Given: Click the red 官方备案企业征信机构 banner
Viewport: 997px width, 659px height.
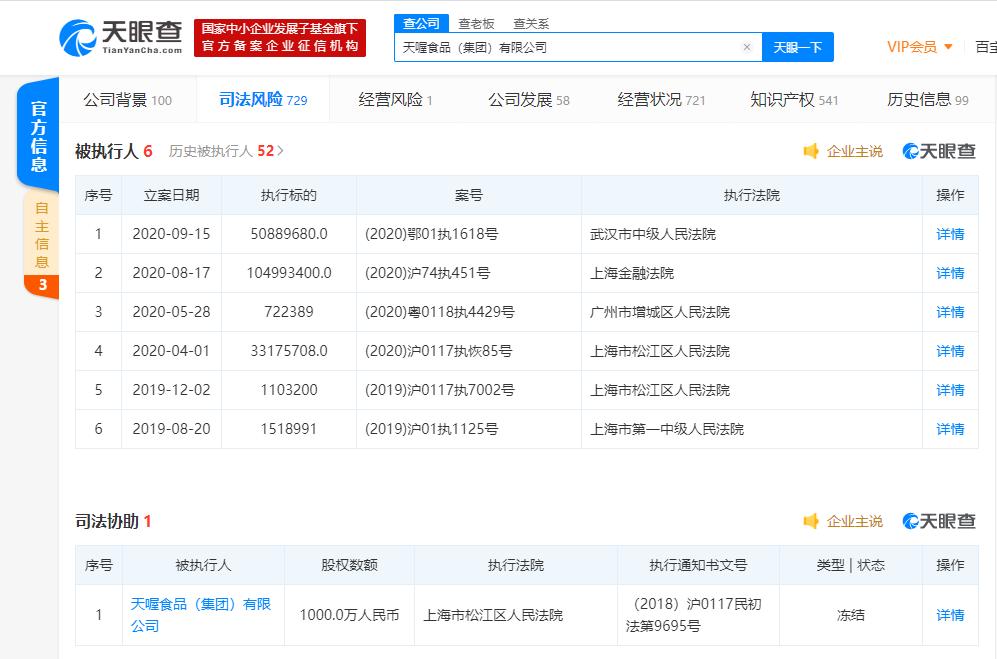Looking at the screenshot, I should point(280,38).
